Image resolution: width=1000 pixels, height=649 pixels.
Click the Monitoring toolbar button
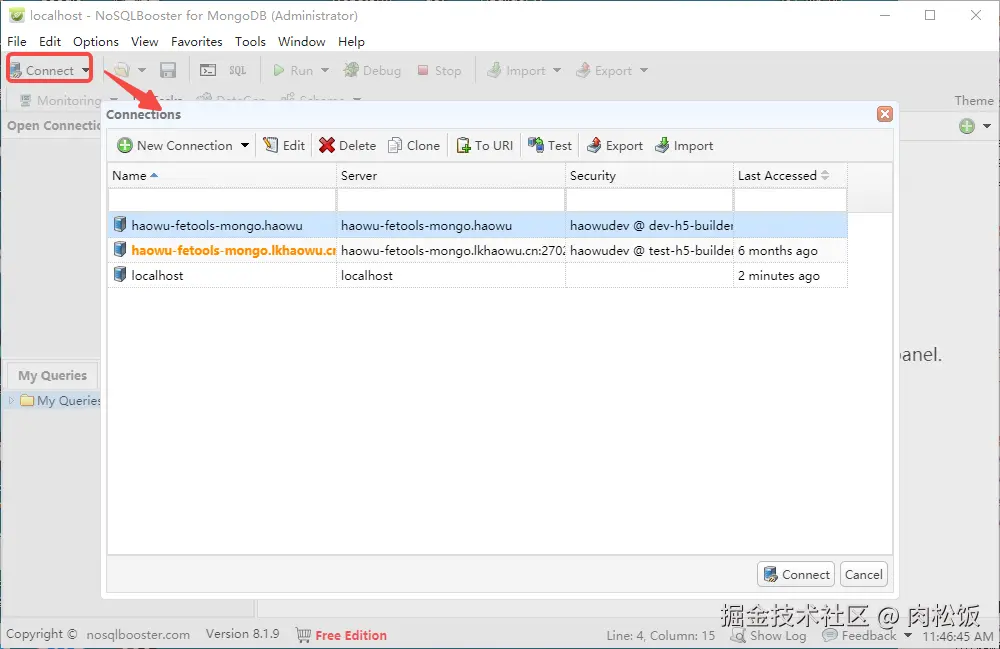click(60, 100)
